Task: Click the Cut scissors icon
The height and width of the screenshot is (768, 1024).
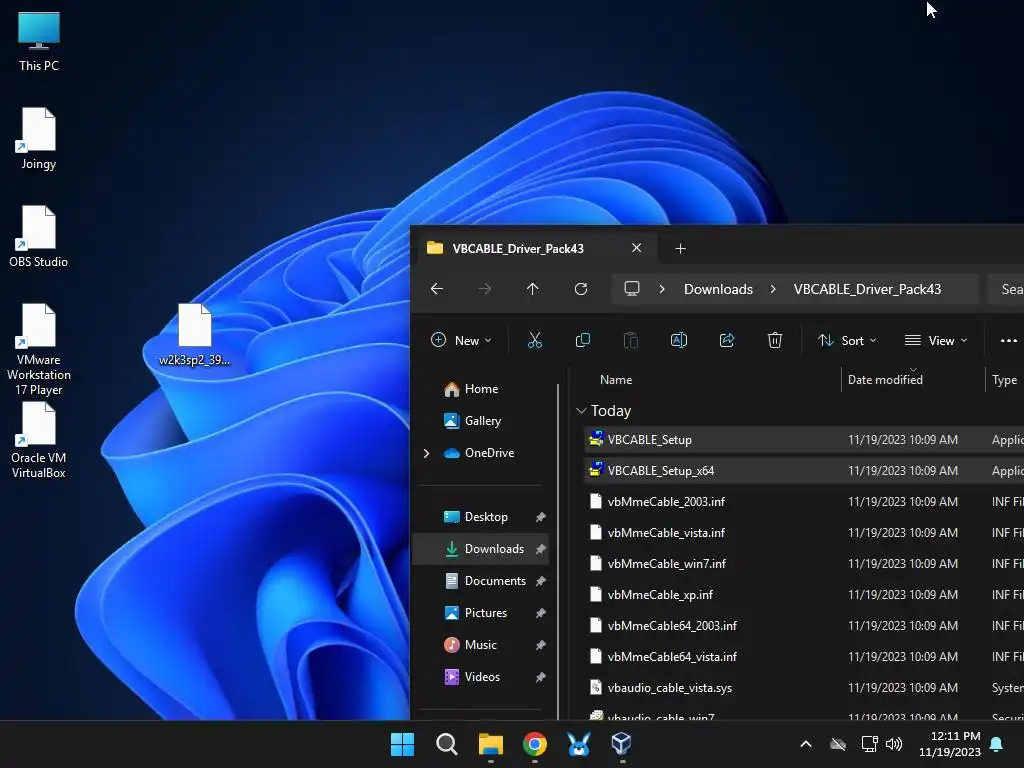Action: tap(535, 340)
